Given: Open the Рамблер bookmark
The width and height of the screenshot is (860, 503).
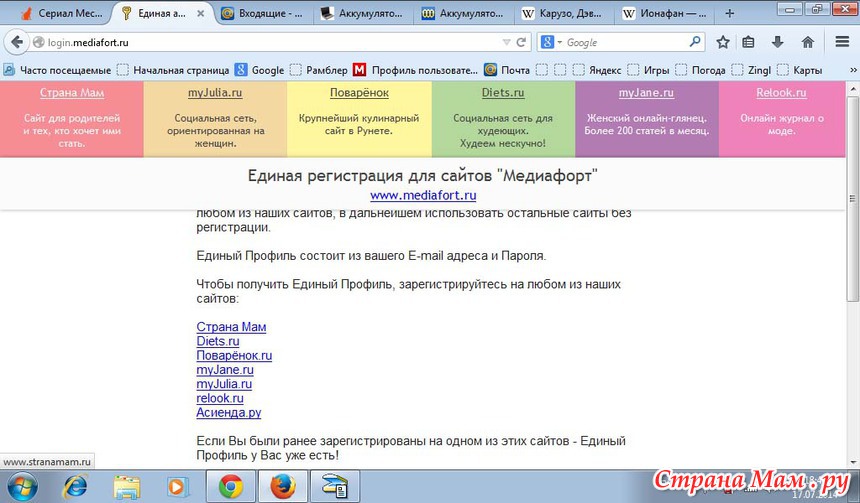Looking at the screenshot, I should pyautogui.click(x=319, y=70).
